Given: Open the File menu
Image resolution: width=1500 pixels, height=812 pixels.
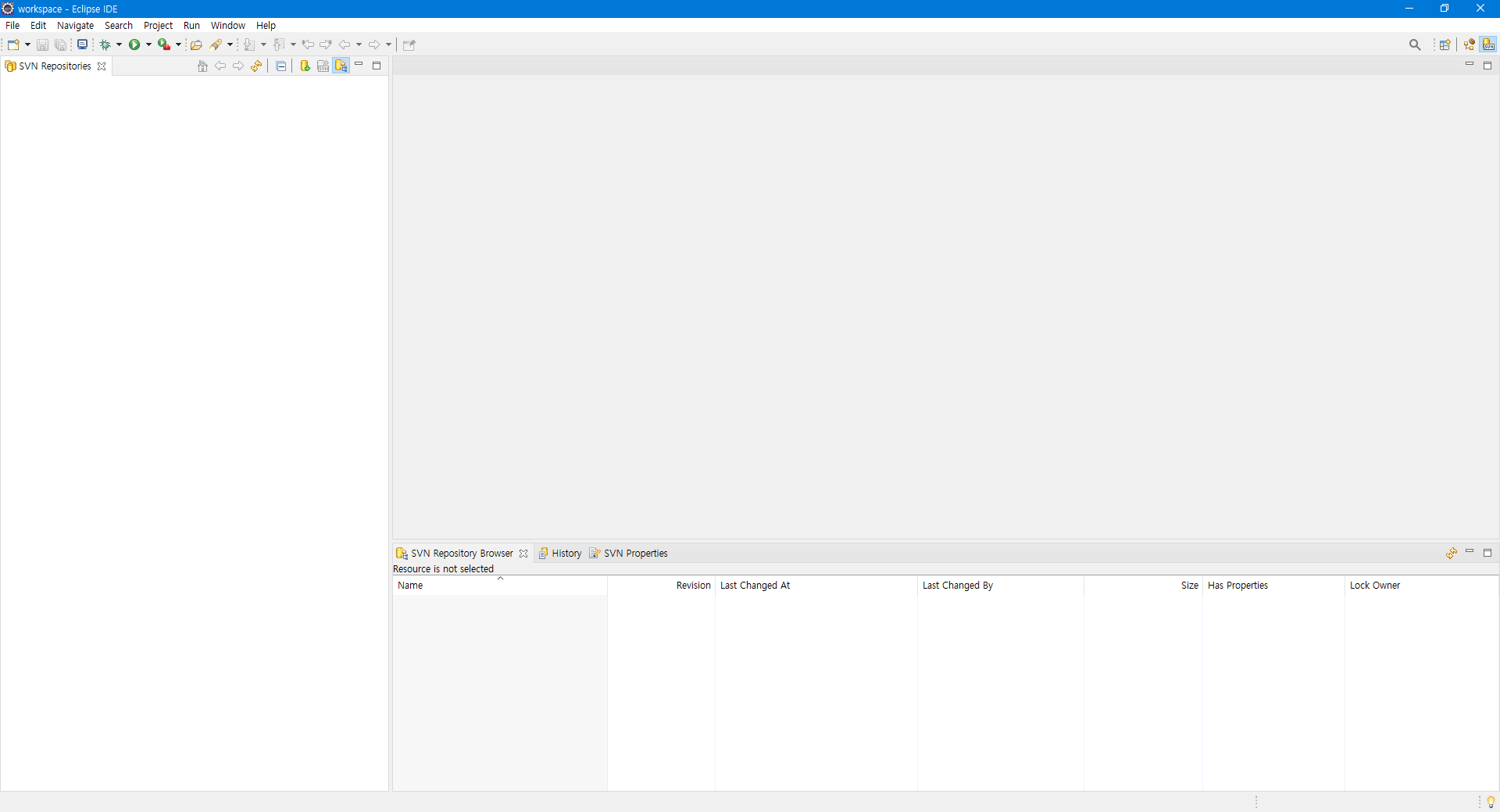Looking at the screenshot, I should (12, 26).
